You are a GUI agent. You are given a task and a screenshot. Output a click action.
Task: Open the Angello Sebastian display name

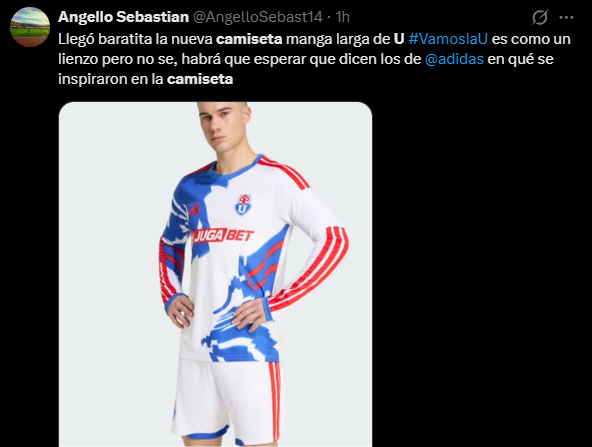123,17
